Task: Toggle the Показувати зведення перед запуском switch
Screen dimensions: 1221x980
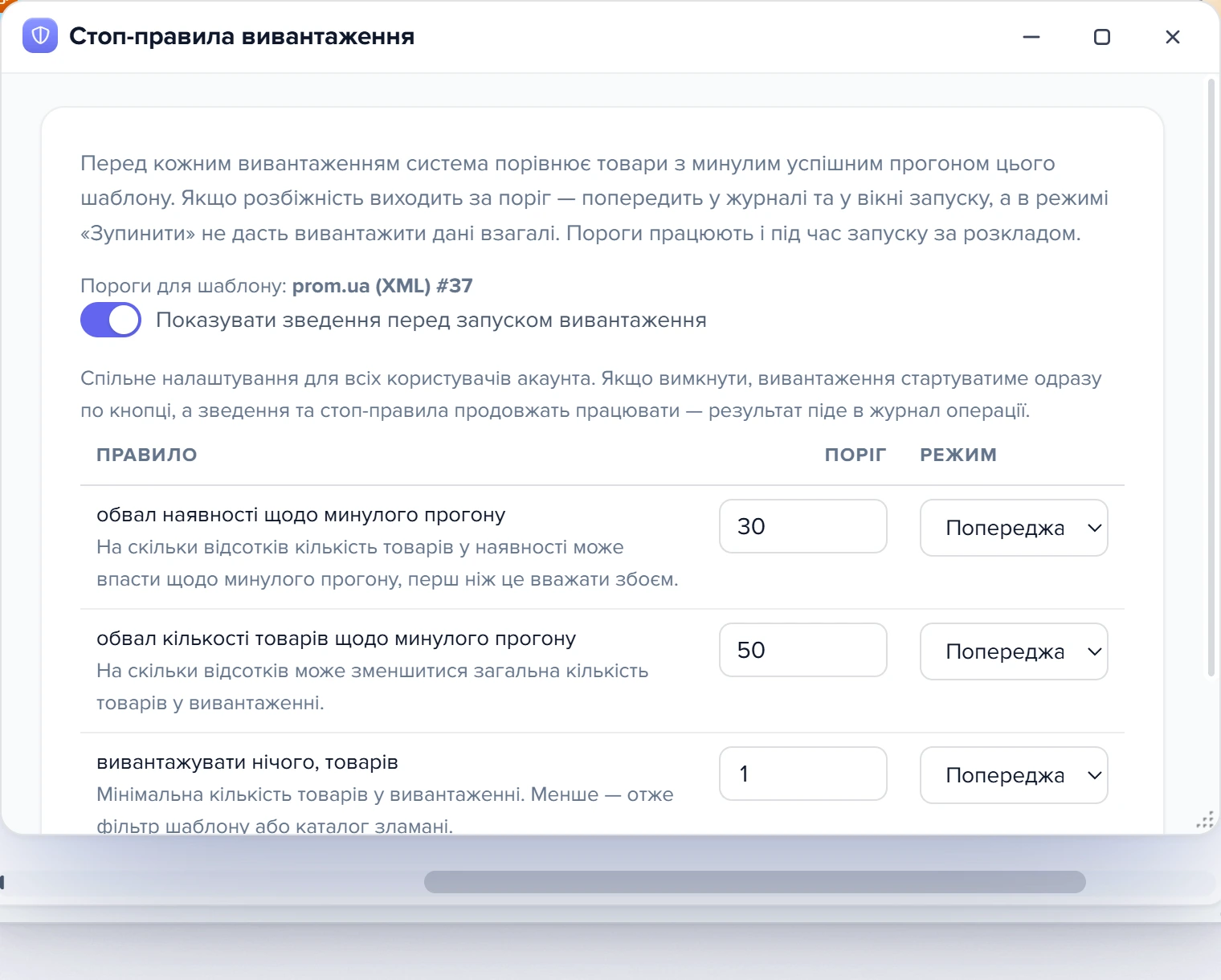Action: [111, 320]
